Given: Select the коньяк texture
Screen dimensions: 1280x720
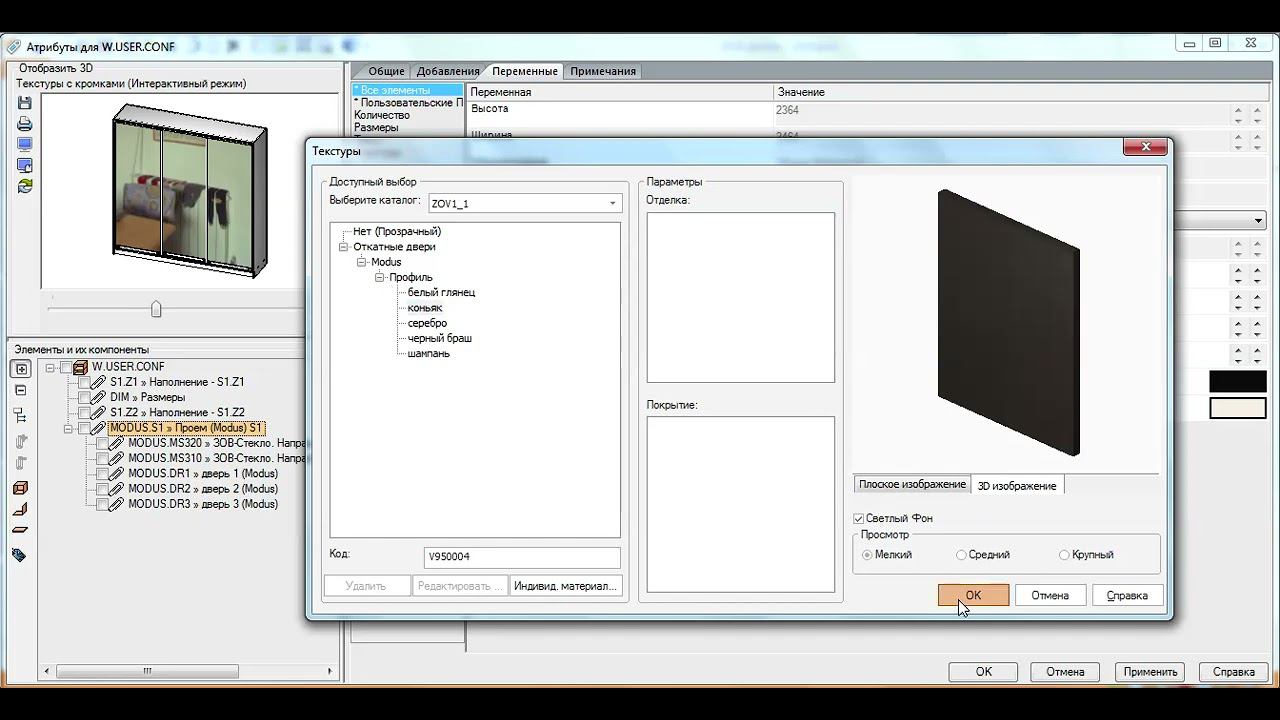Looking at the screenshot, I should (425, 308).
